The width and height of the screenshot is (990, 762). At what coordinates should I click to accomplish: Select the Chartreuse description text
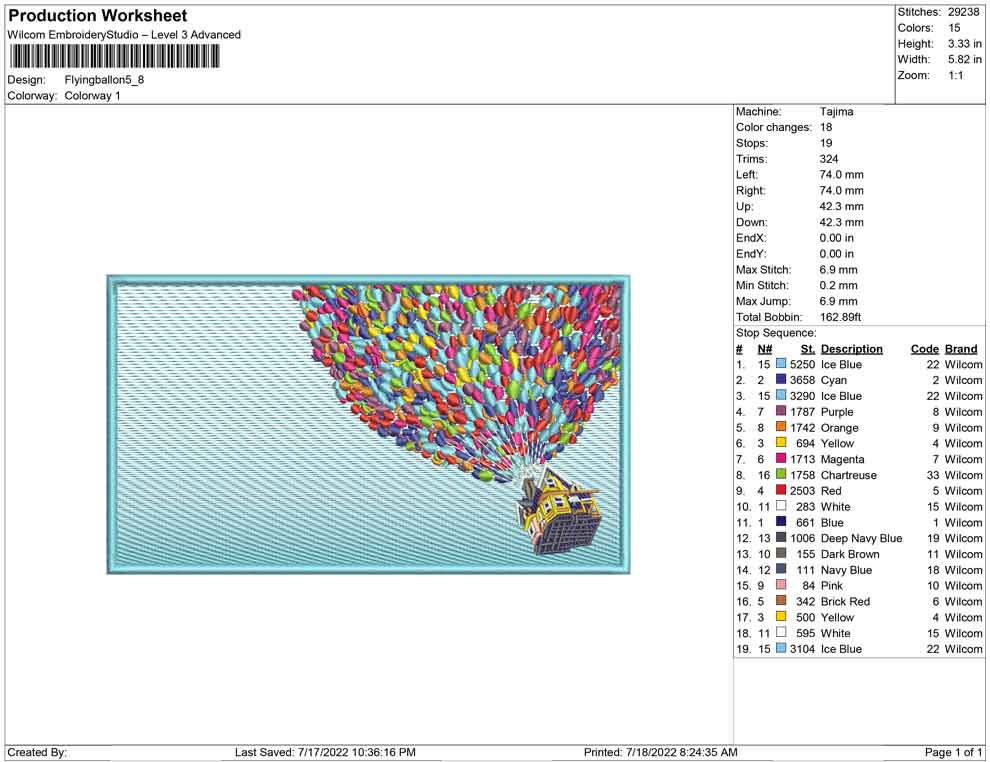point(849,475)
